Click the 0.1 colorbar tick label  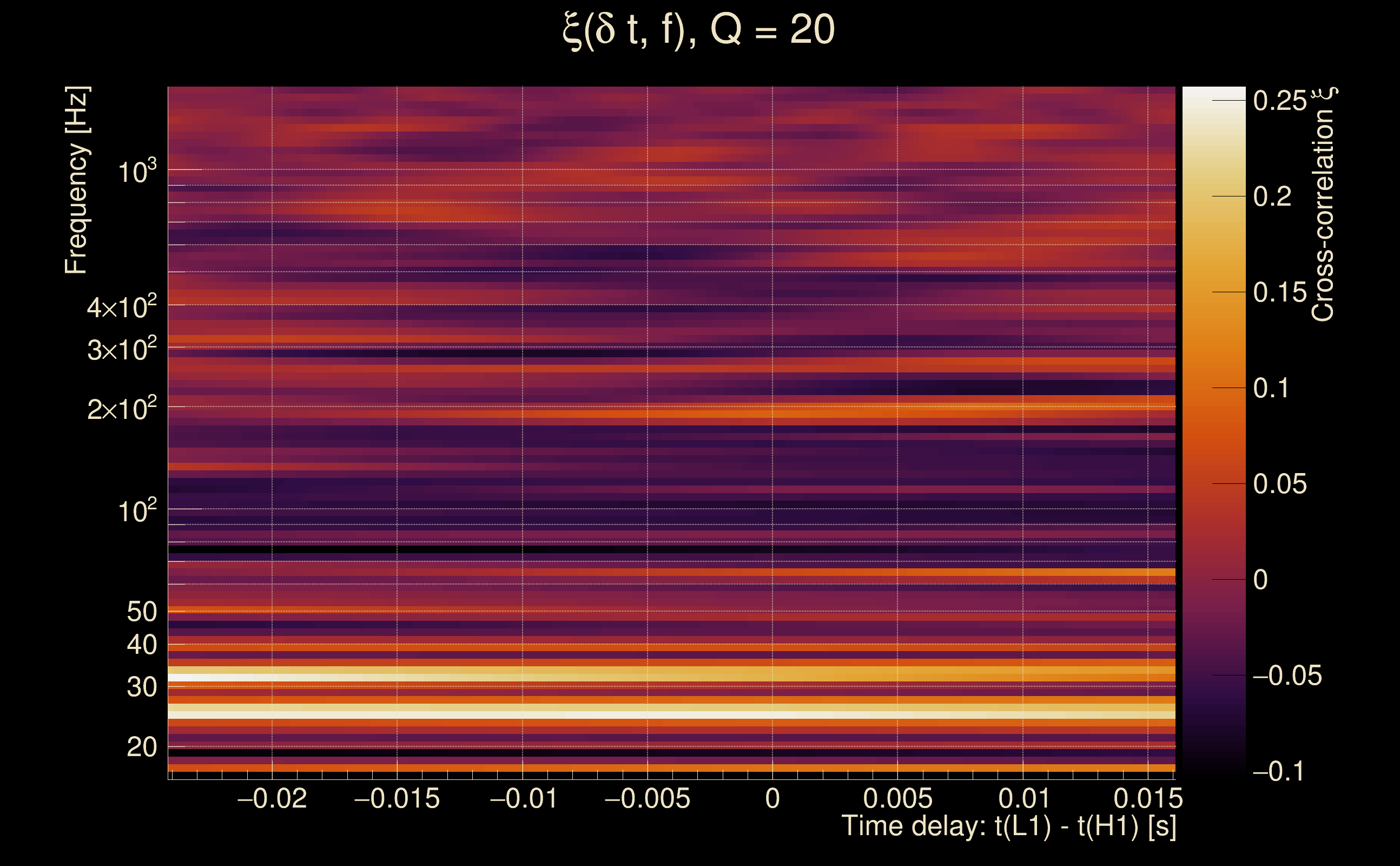click(1272, 388)
